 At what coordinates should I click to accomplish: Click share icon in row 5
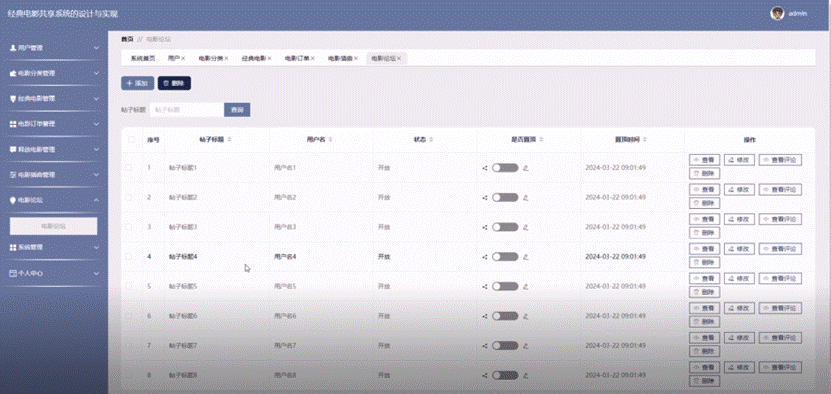tap(485, 286)
